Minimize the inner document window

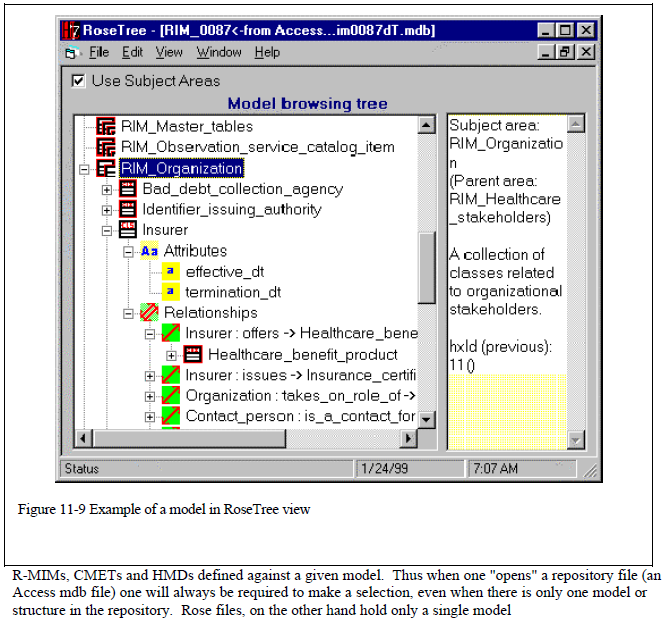[546, 52]
